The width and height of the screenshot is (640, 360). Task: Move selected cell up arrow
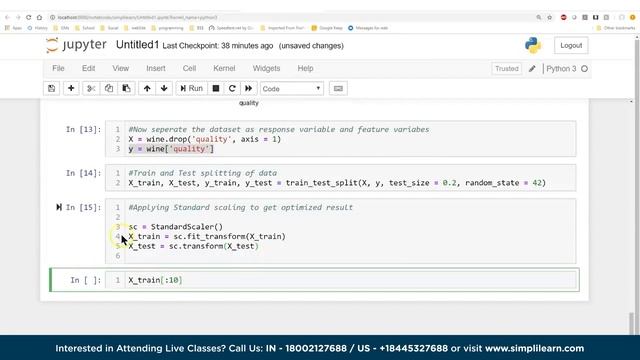(147, 89)
